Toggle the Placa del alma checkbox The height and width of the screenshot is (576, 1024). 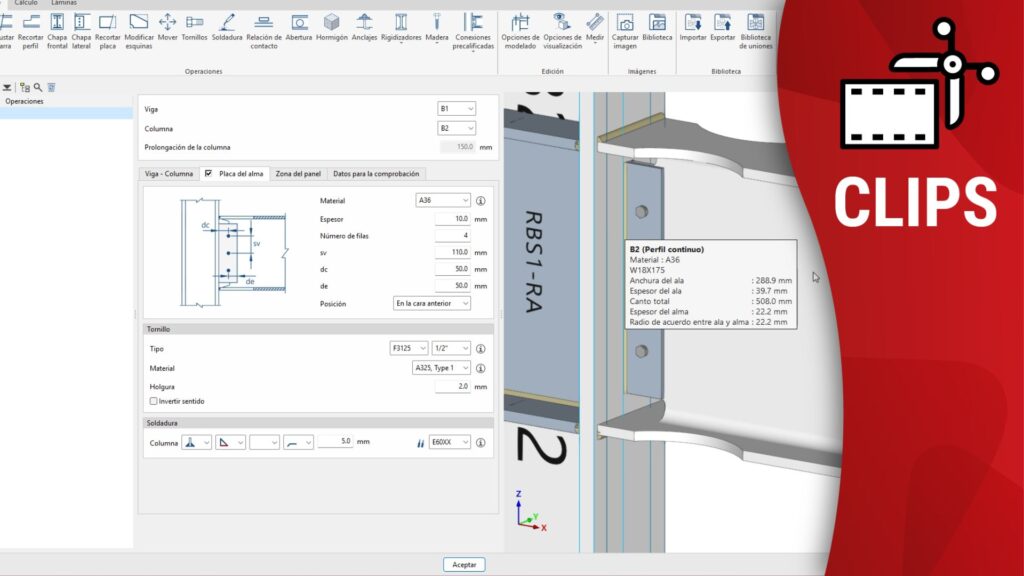pos(208,174)
